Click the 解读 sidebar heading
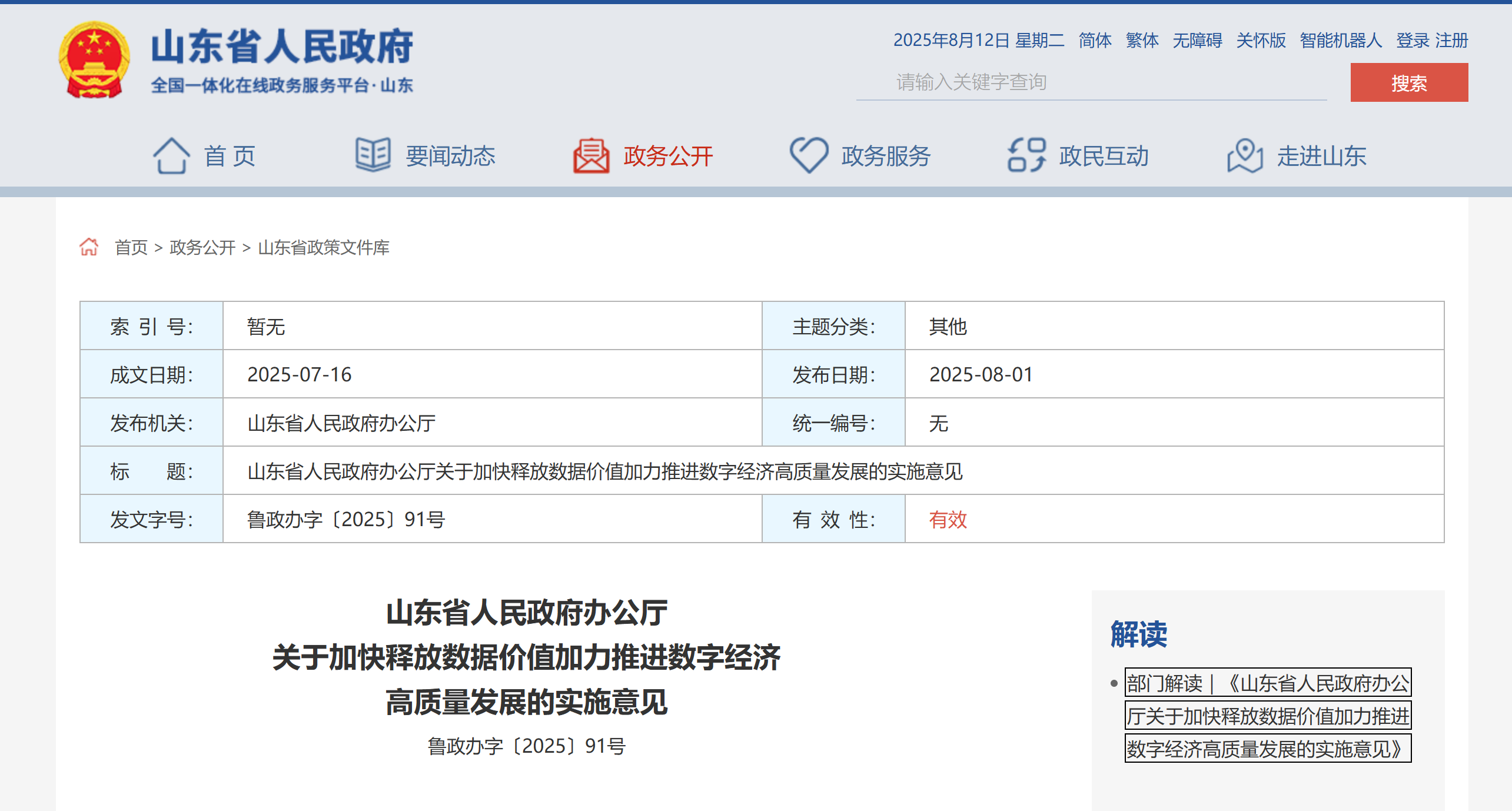Image resolution: width=1512 pixels, height=811 pixels. tap(1138, 634)
